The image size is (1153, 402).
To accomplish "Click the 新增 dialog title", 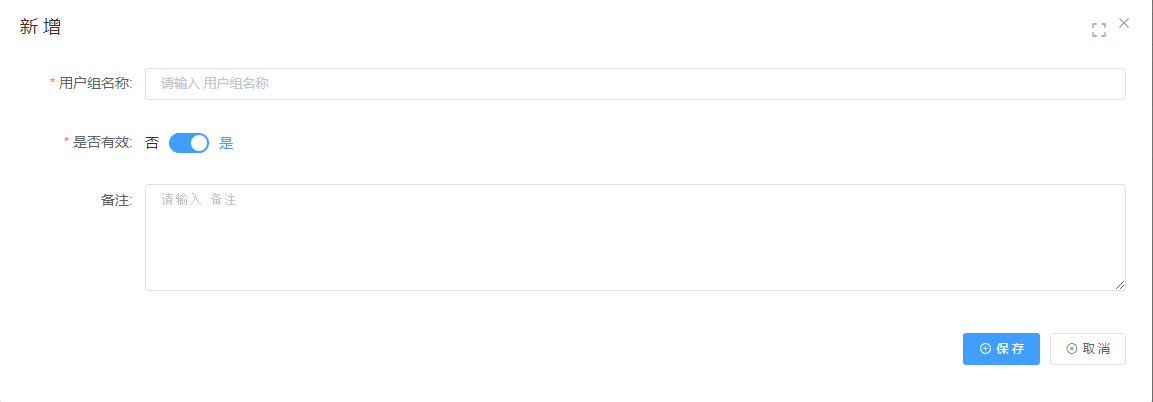I will pos(40,27).
